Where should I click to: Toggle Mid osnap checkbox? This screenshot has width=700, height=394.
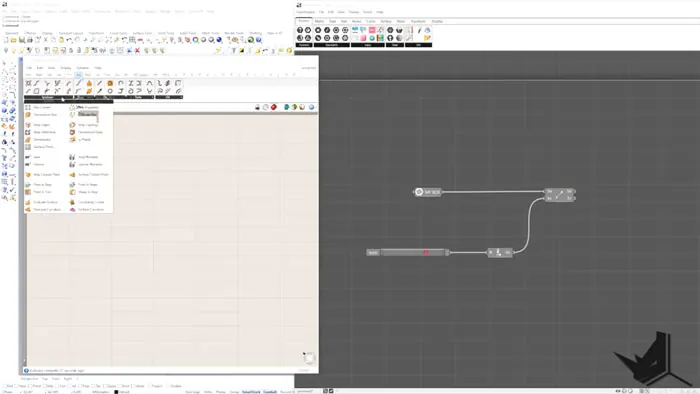click(x=46, y=386)
